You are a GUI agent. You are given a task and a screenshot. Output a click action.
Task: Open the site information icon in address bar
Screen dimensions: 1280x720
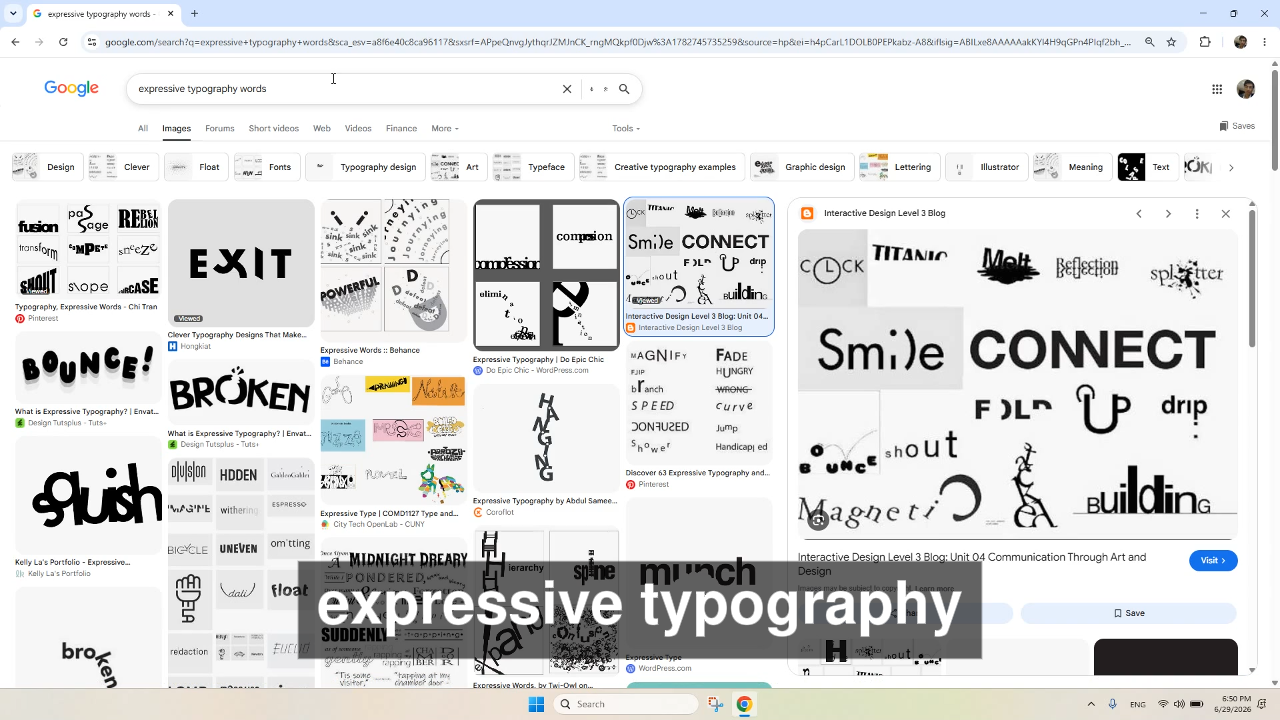pos(92,42)
